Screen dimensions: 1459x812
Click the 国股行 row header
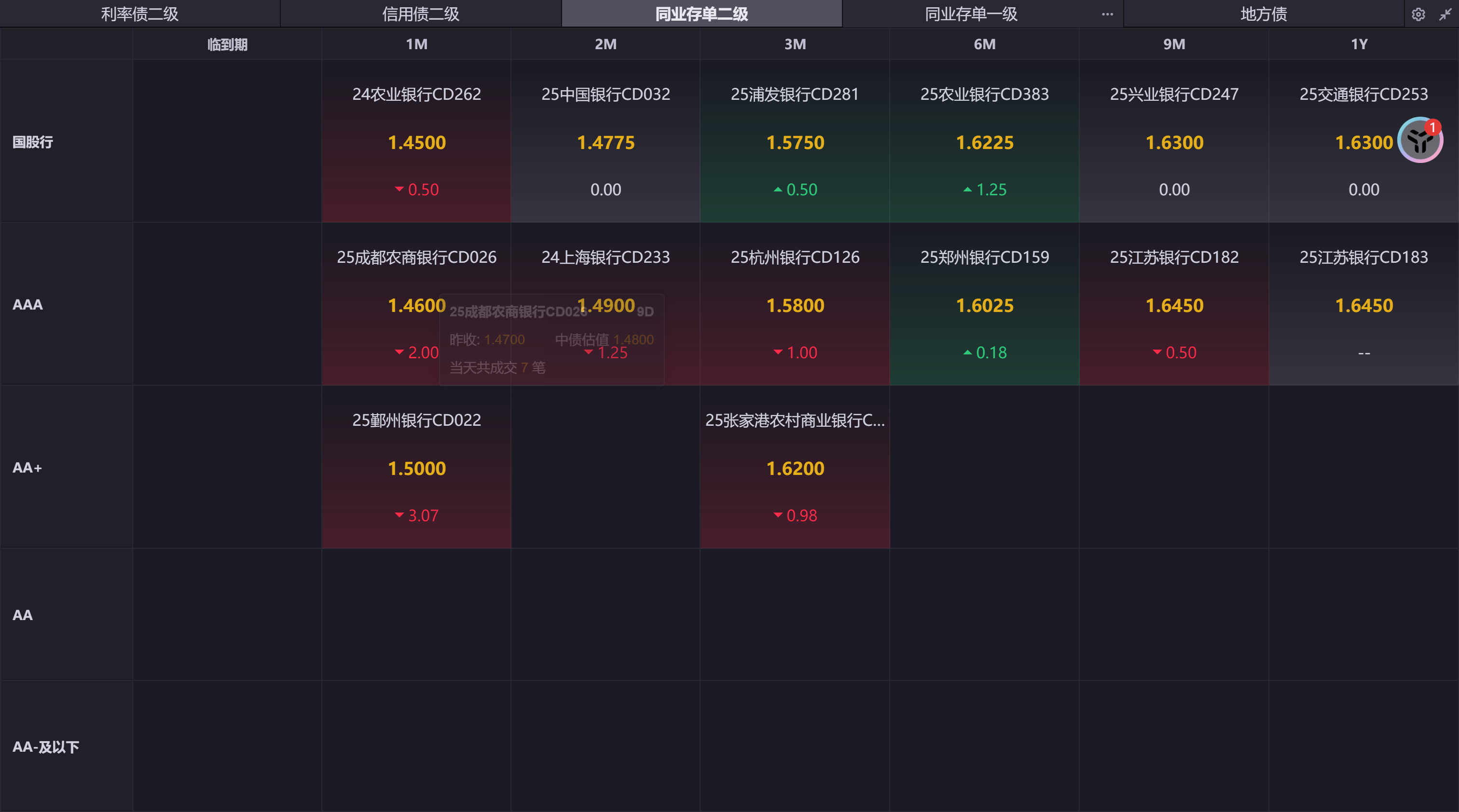click(x=33, y=142)
